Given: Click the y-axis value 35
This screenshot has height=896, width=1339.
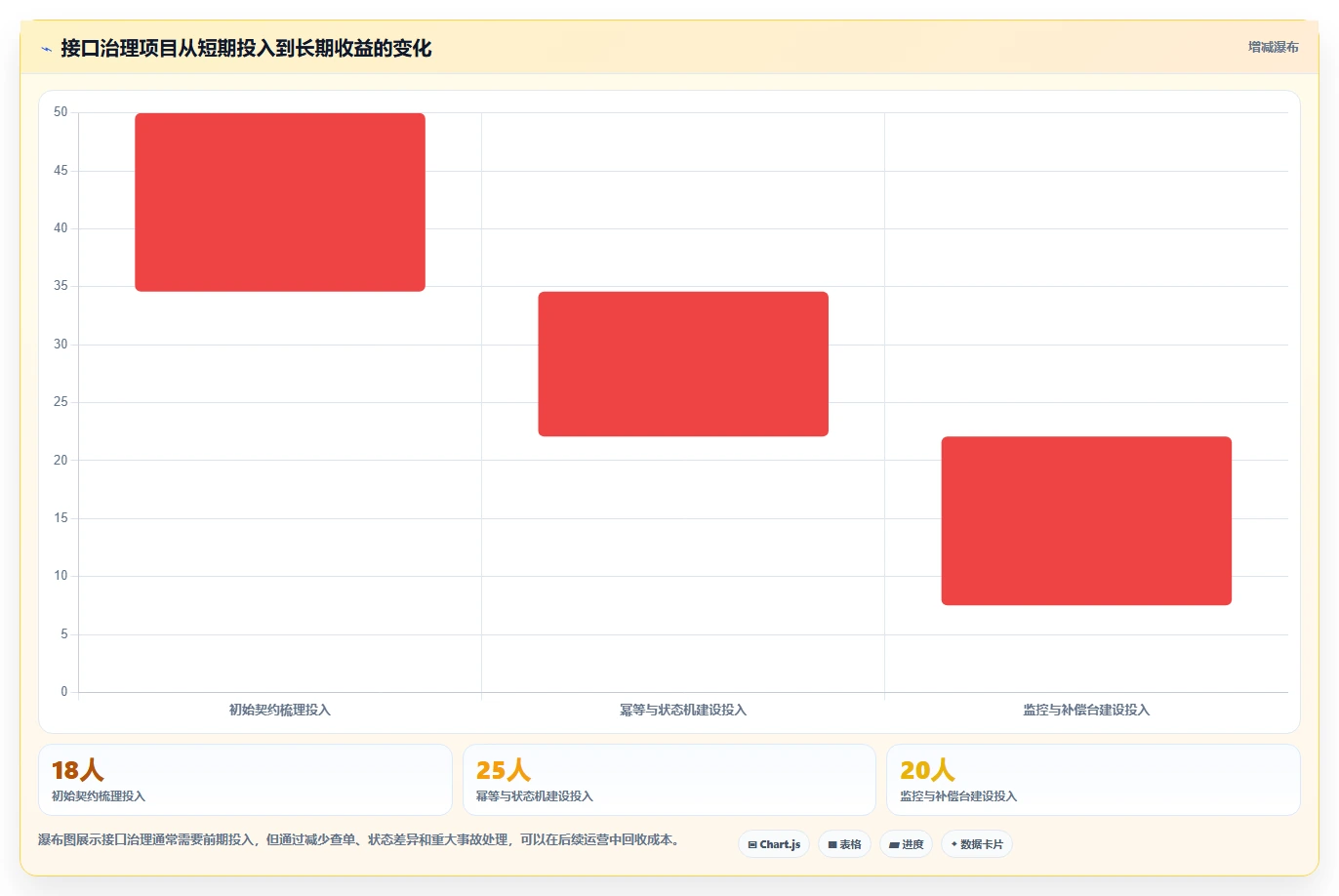Looking at the screenshot, I should coord(61,286).
